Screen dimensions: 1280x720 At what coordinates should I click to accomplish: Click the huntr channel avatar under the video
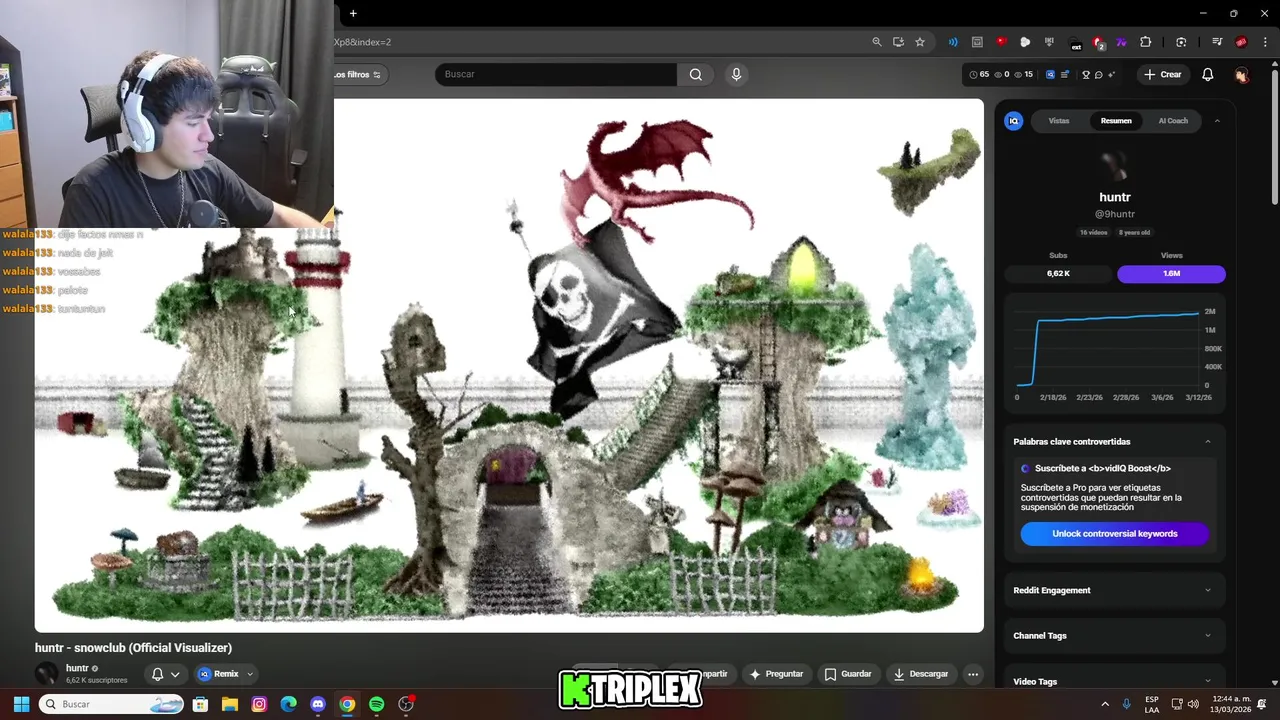(46, 674)
